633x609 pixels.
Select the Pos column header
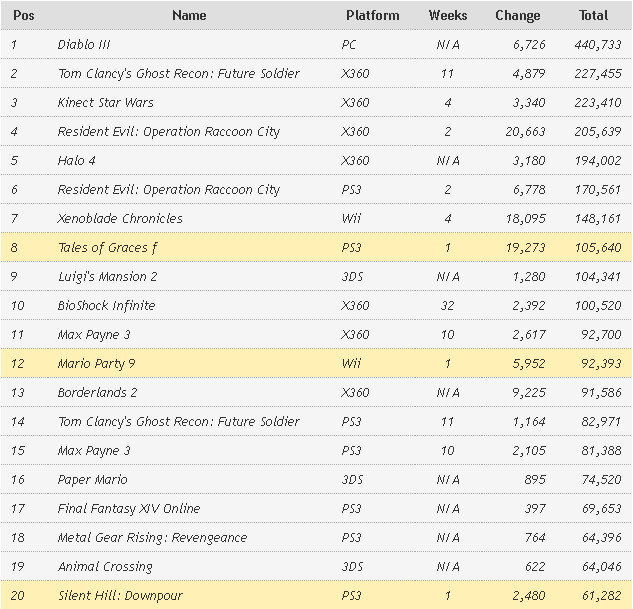coord(24,15)
